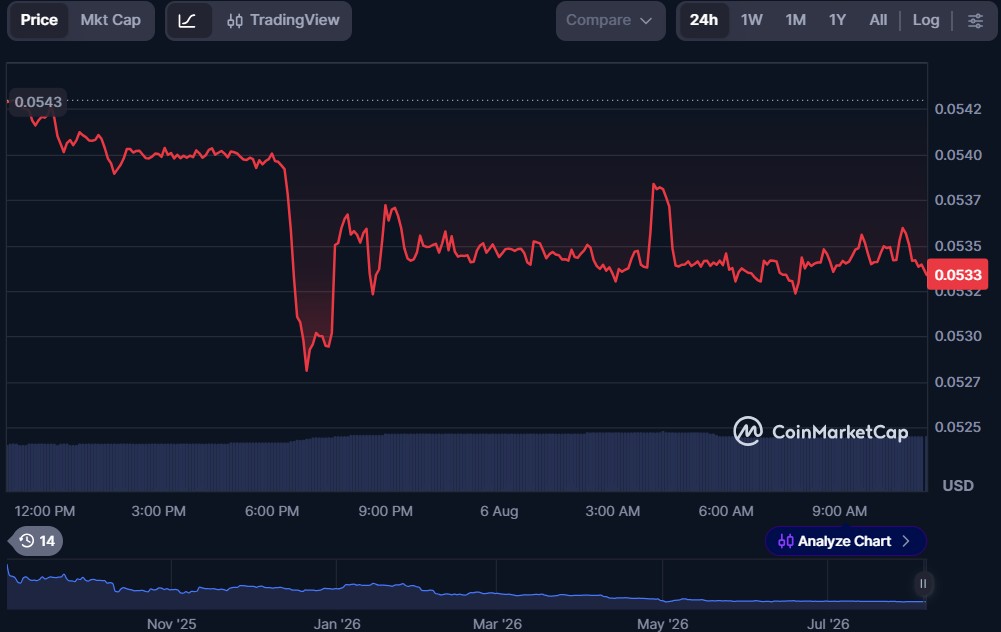Click the candlestick icon beside TradingView
The width and height of the screenshot is (1001, 632).
click(x=234, y=21)
